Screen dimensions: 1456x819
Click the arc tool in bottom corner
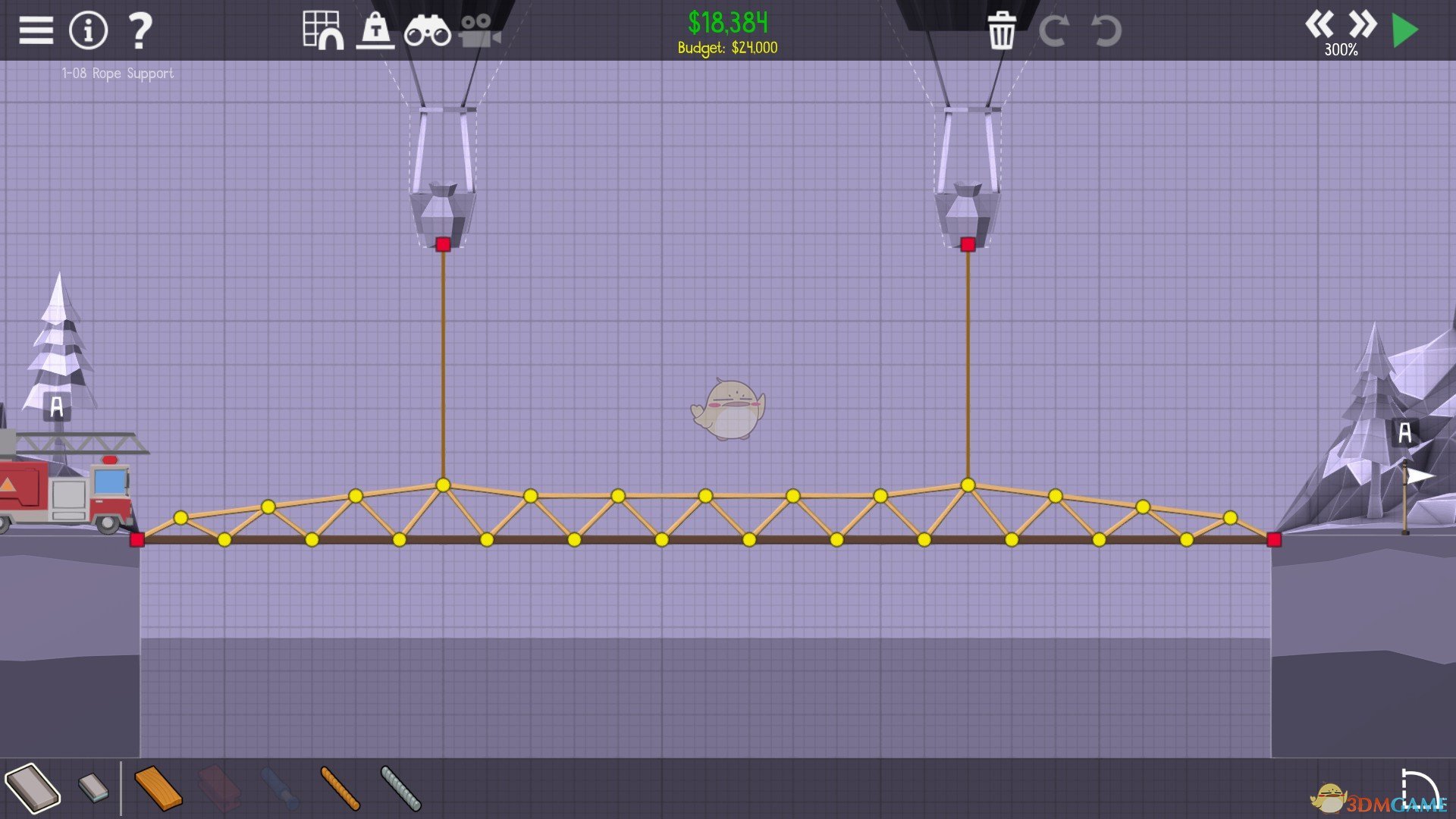click(1418, 787)
